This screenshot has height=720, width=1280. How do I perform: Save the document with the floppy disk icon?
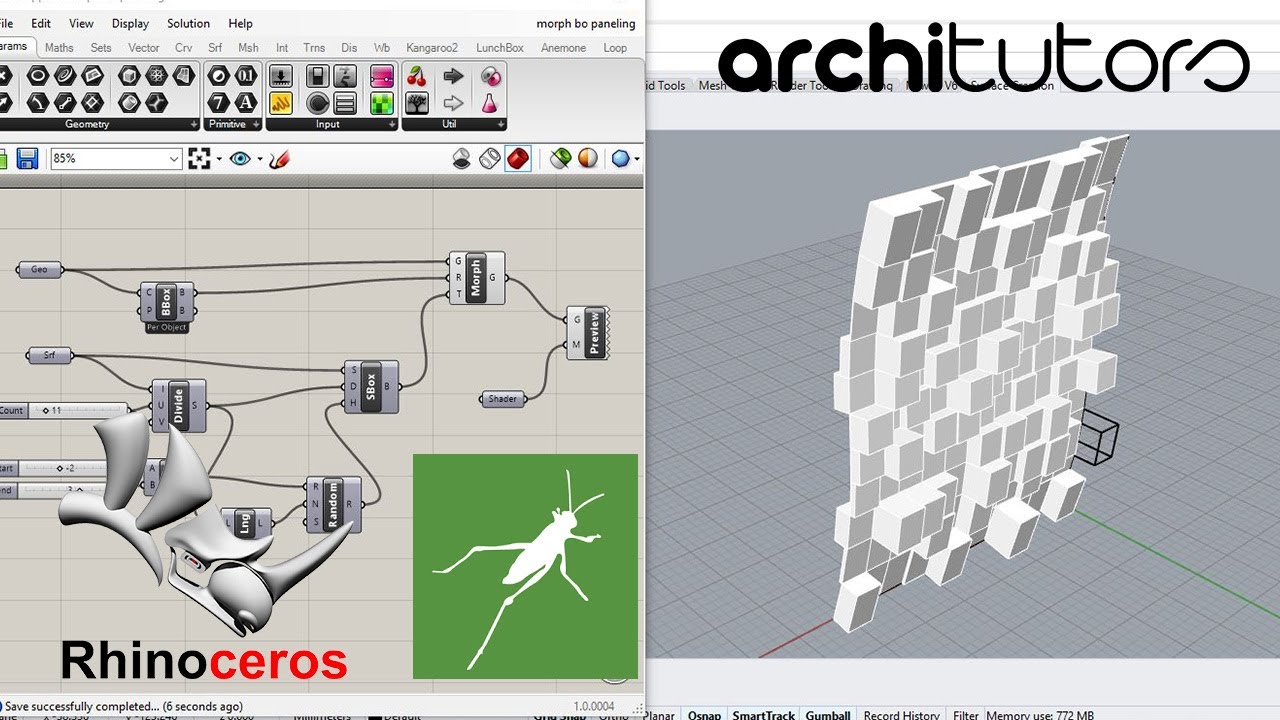27,158
